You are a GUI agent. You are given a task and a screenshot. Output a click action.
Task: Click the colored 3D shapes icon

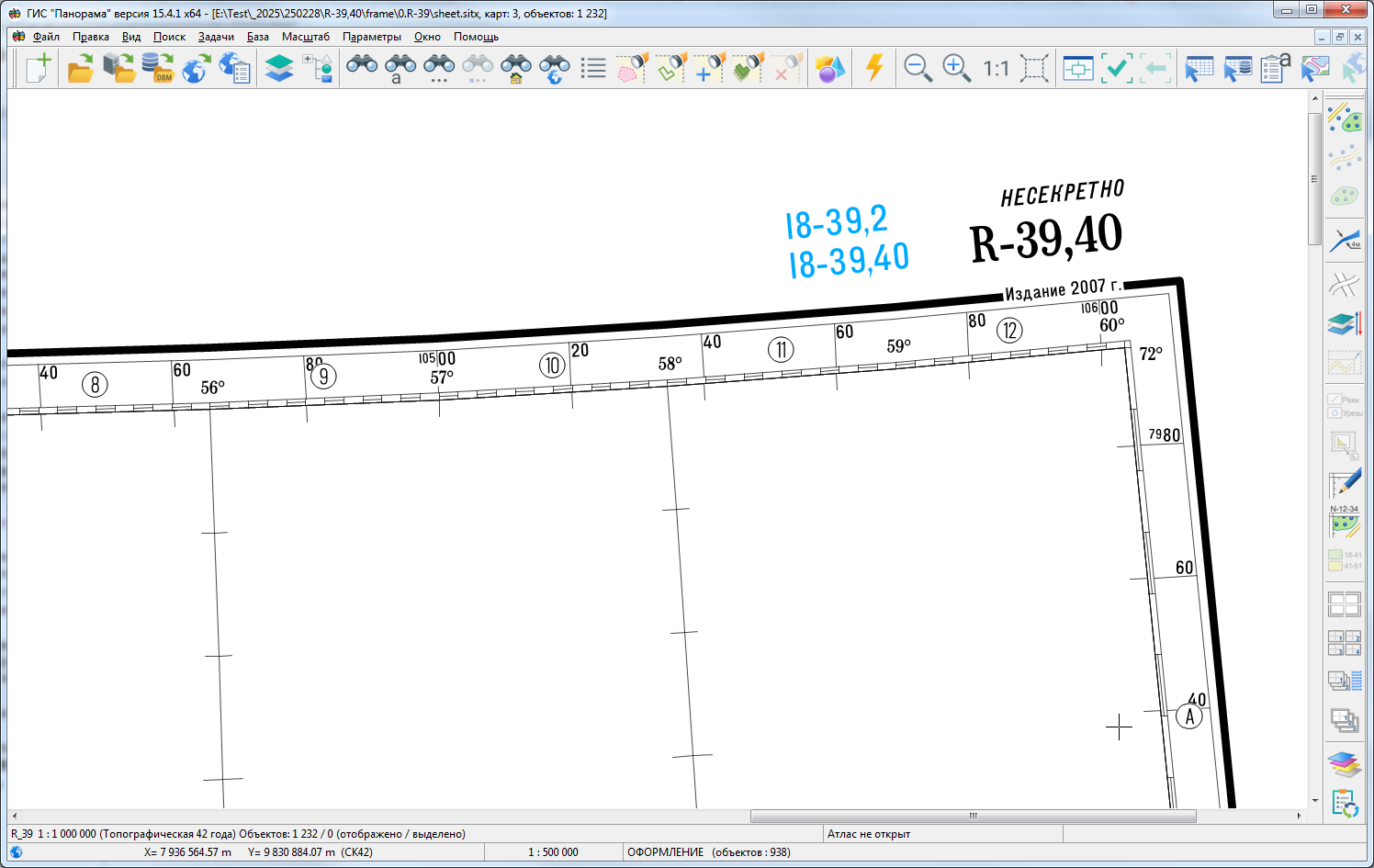point(830,68)
